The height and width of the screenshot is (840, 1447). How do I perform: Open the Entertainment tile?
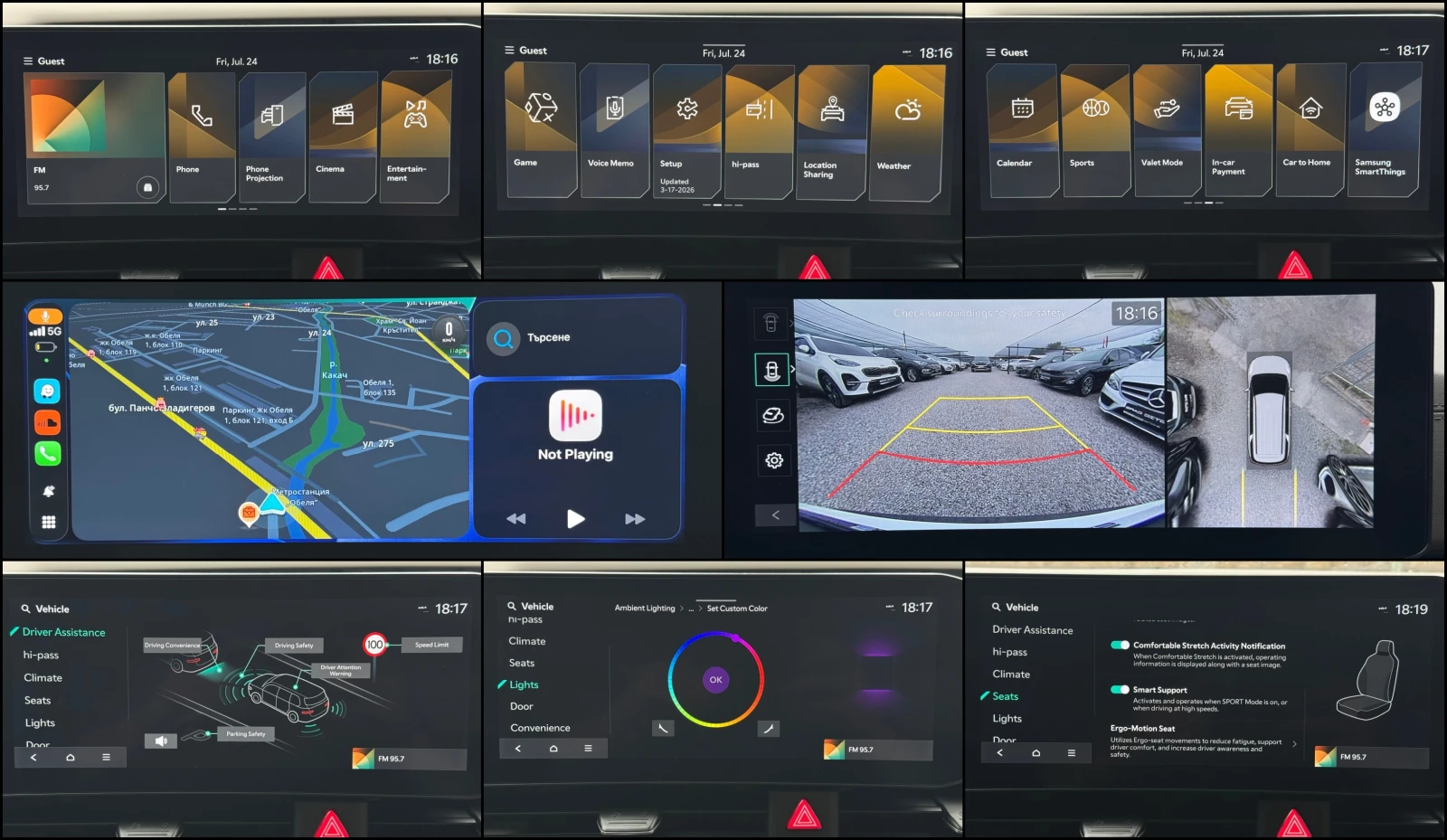[415, 137]
